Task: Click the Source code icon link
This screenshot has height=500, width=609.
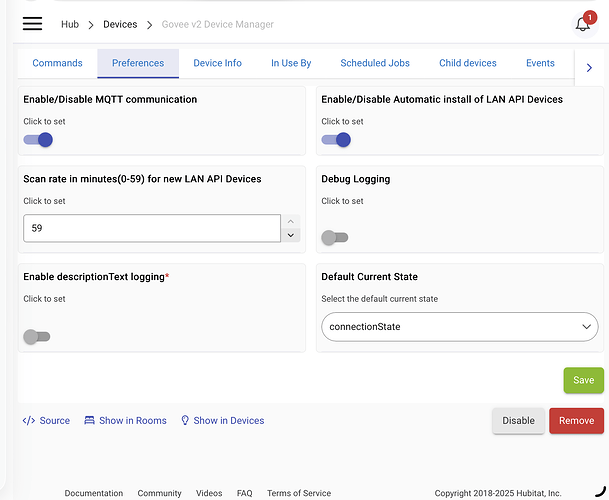Action: [x=29, y=421]
